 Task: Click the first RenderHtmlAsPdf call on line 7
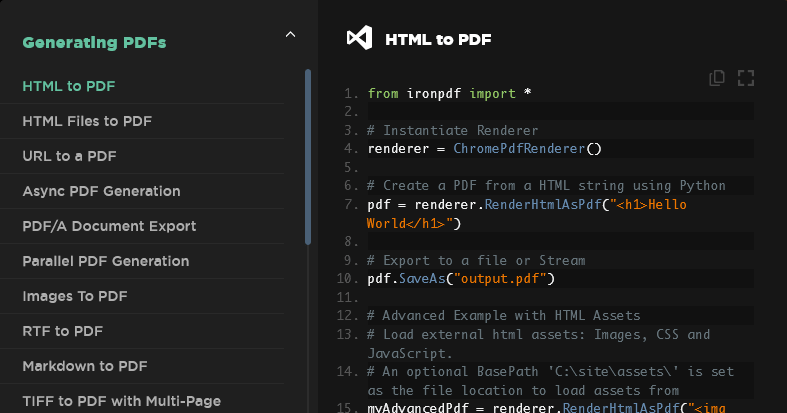pyautogui.click(x=543, y=204)
